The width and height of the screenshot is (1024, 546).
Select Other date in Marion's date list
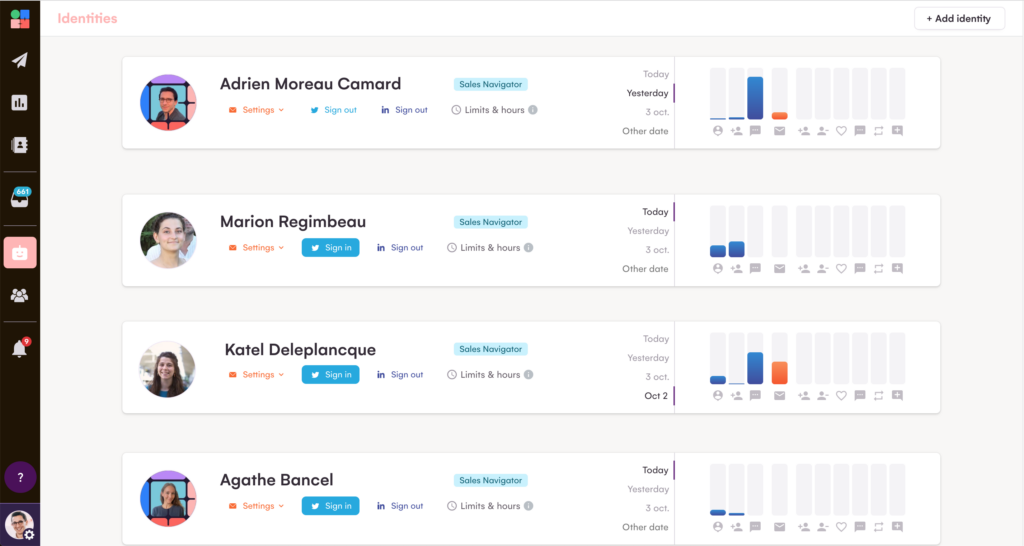click(x=645, y=269)
